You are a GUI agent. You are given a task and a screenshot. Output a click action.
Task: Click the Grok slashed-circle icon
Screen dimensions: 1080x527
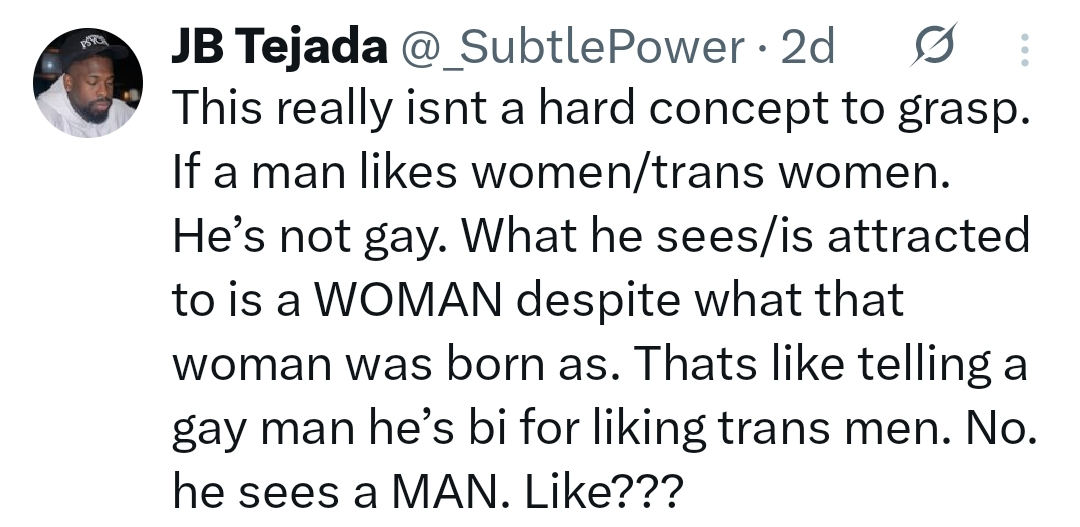(933, 46)
